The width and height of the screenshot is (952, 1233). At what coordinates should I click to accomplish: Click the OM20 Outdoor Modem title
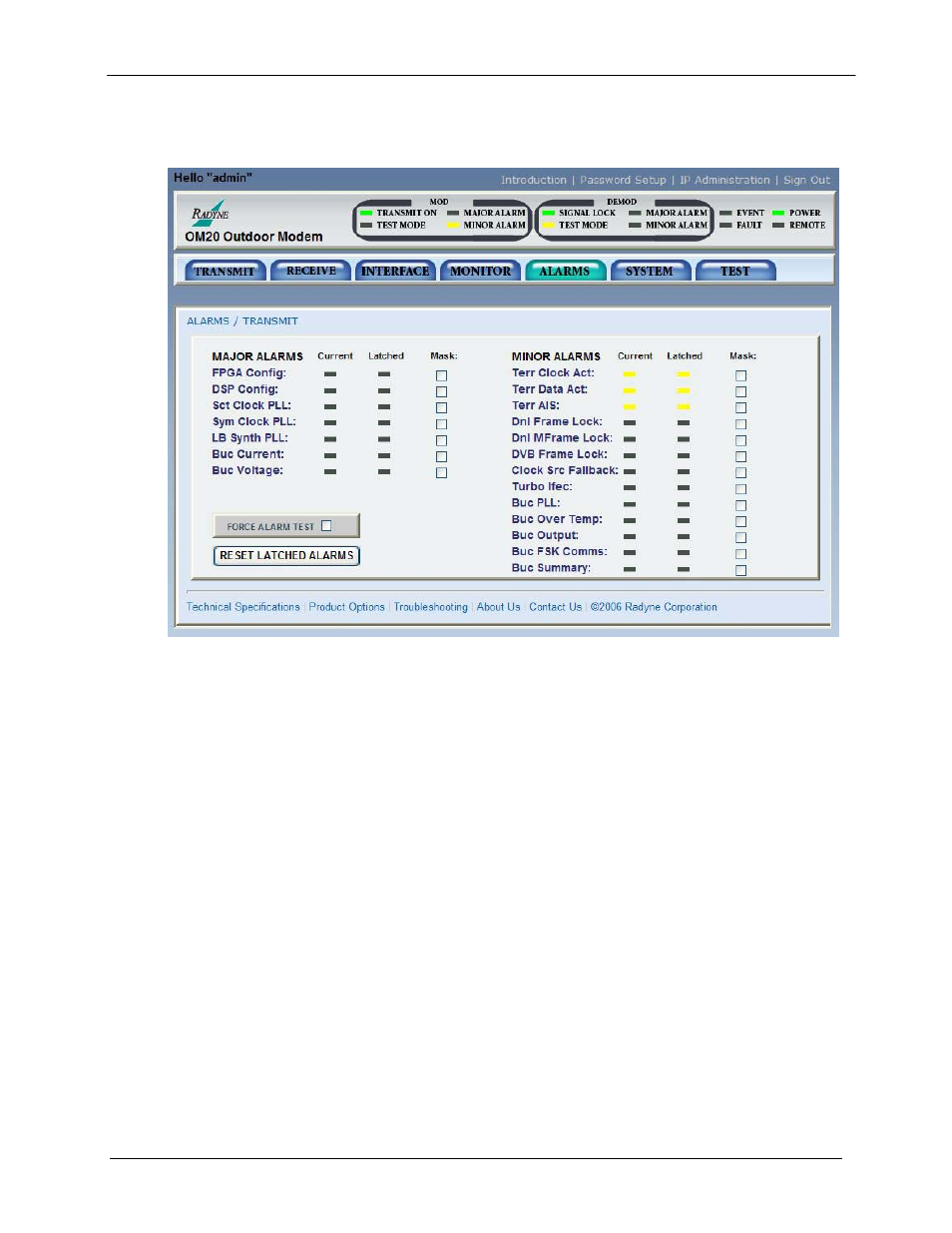pos(253,237)
